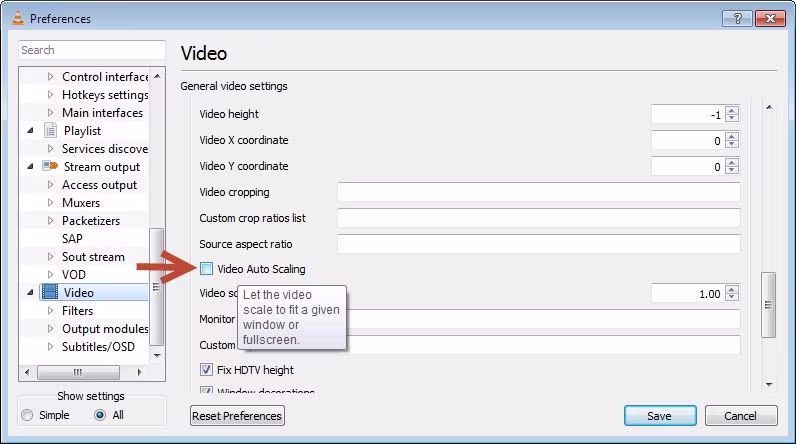
Task: Expand the Muxers tree node
Action: point(50,202)
